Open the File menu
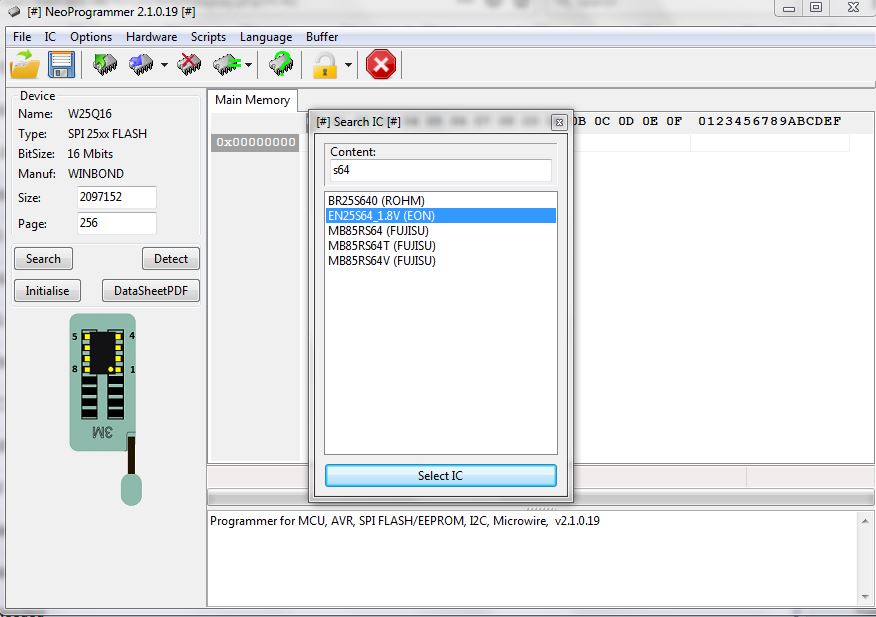The width and height of the screenshot is (876, 617). (22, 37)
